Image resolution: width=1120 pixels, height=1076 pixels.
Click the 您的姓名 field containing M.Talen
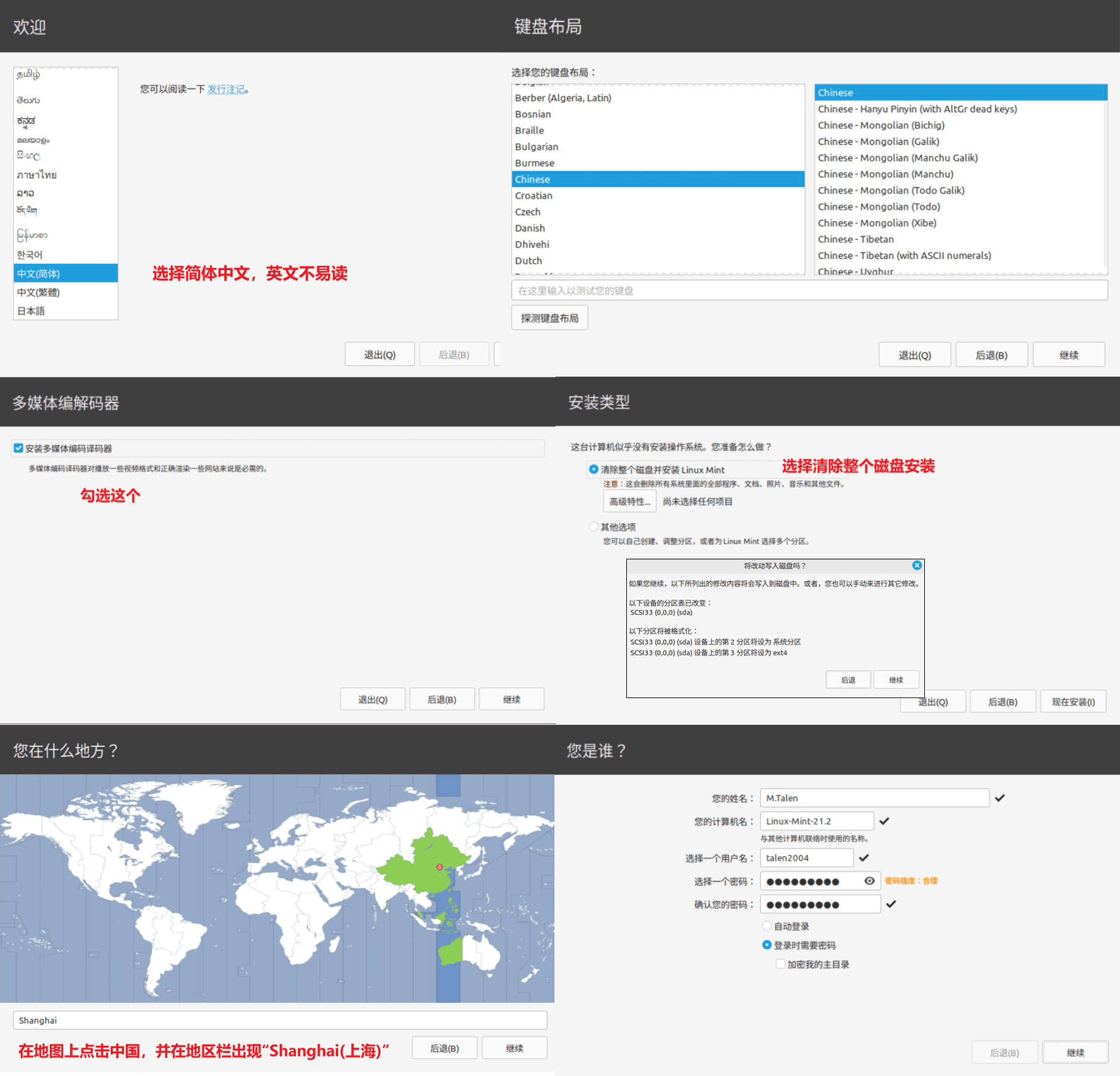click(x=874, y=798)
